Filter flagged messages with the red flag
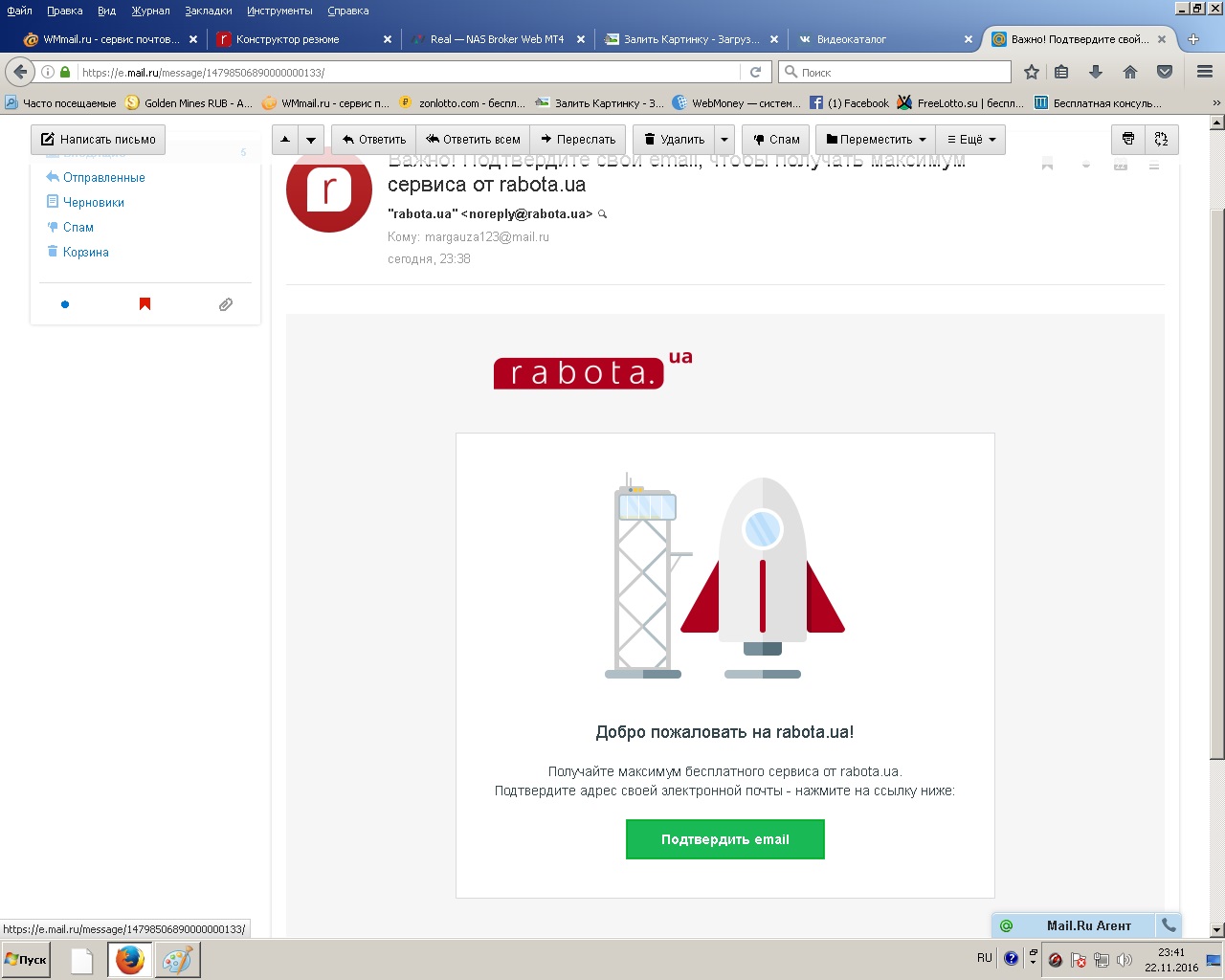 [x=145, y=304]
